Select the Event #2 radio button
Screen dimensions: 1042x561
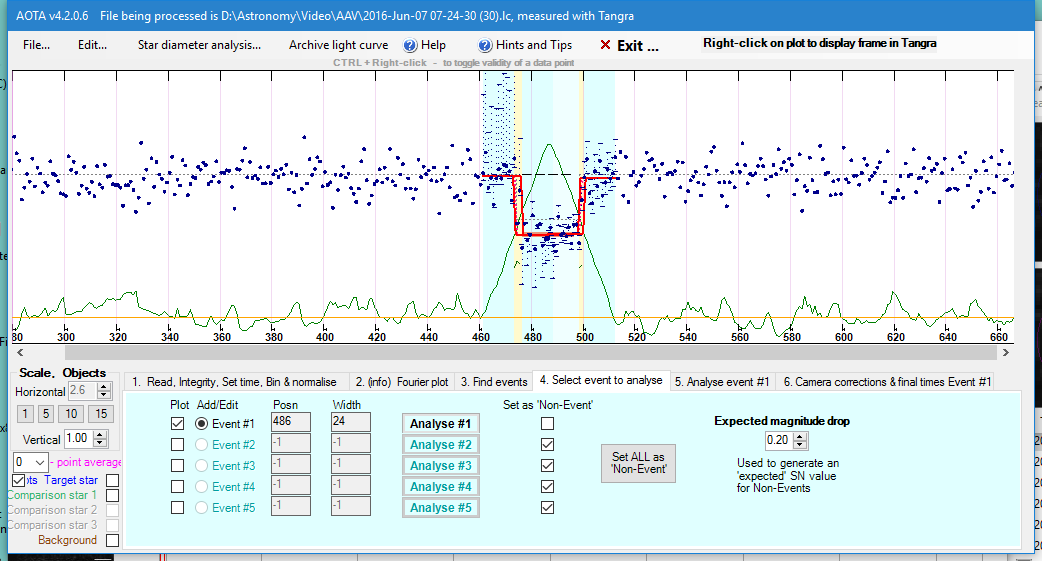coord(201,445)
